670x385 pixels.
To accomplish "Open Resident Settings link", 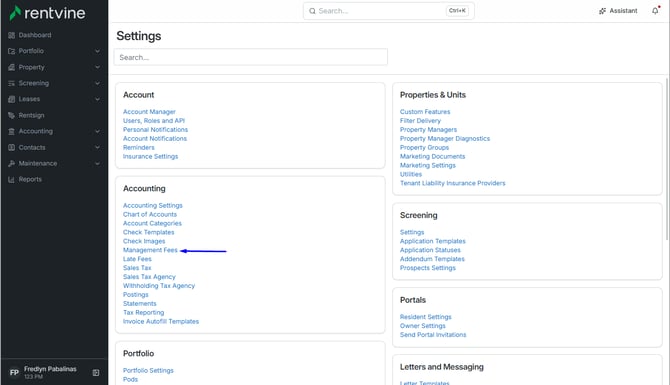I will click(x=426, y=317).
